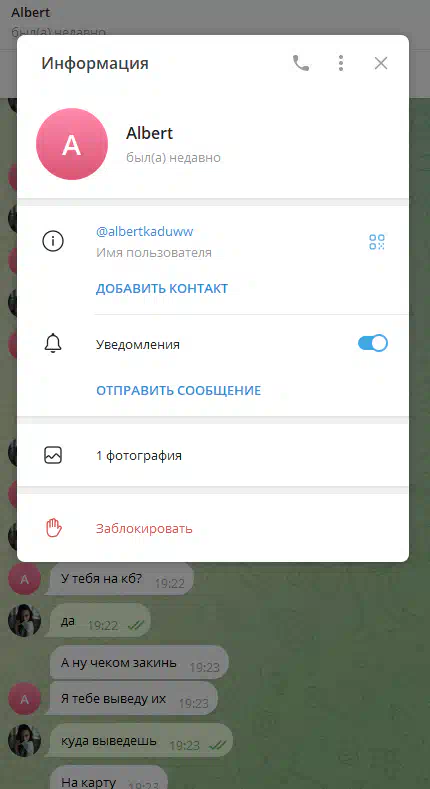Click the "А ну чеком закинь" message bubble

coord(139,663)
